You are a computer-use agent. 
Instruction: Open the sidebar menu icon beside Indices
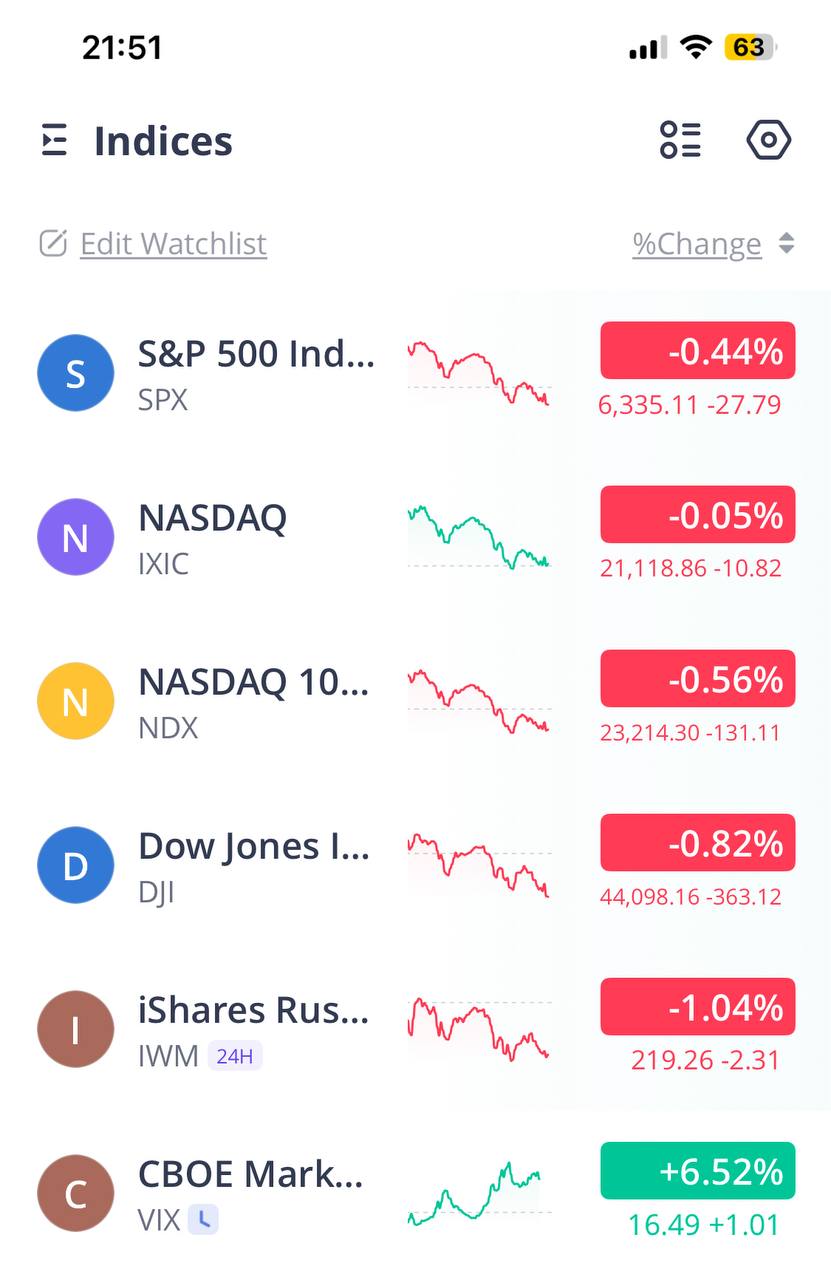[x=54, y=140]
